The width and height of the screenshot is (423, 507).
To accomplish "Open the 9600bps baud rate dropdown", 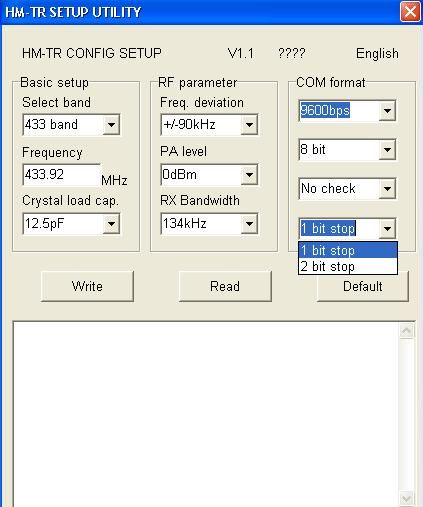I will pos(387,110).
